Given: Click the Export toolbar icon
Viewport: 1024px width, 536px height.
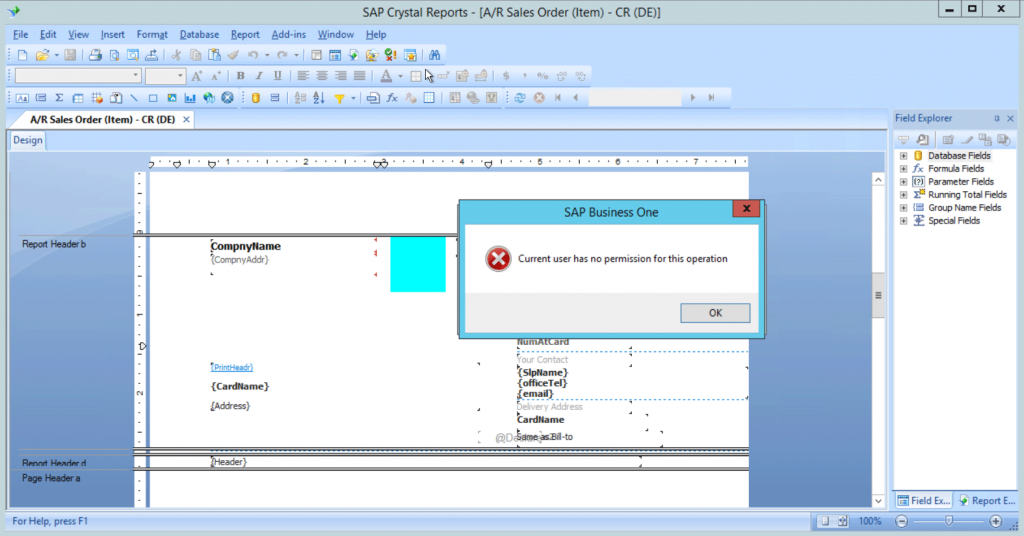Looking at the screenshot, I should (152, 55).
